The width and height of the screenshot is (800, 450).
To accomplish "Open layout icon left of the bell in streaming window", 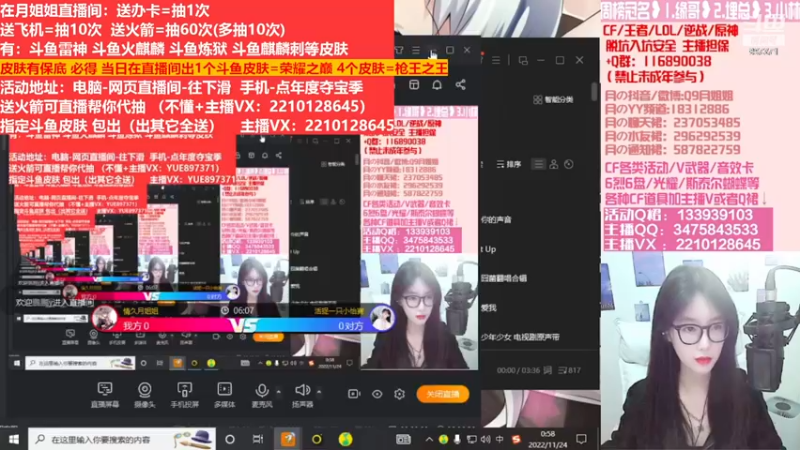I will pyautogui.click(x=414, y=85).
